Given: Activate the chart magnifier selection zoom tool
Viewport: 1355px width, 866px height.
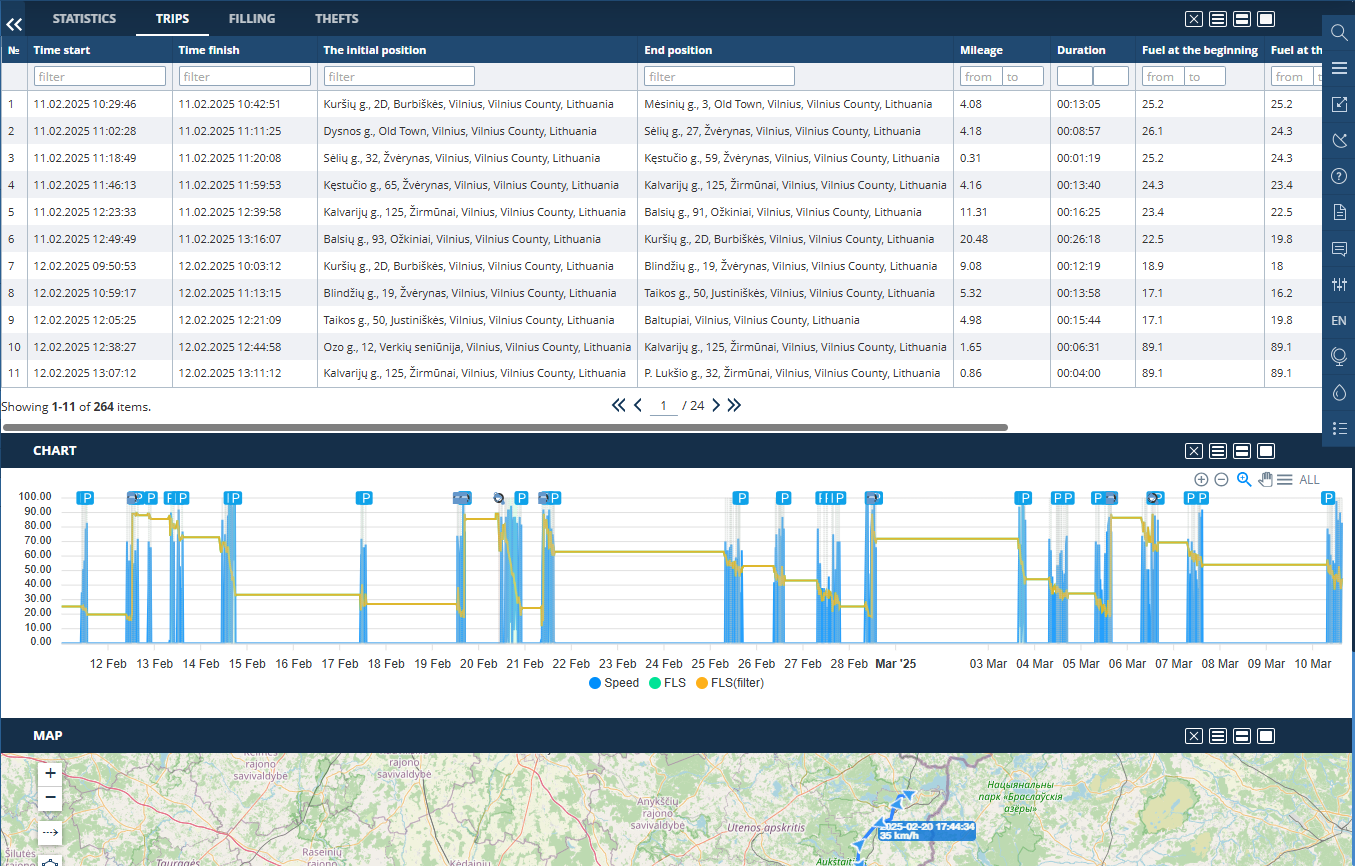Looking at the screenshot, I should (x=1244, y=480).
